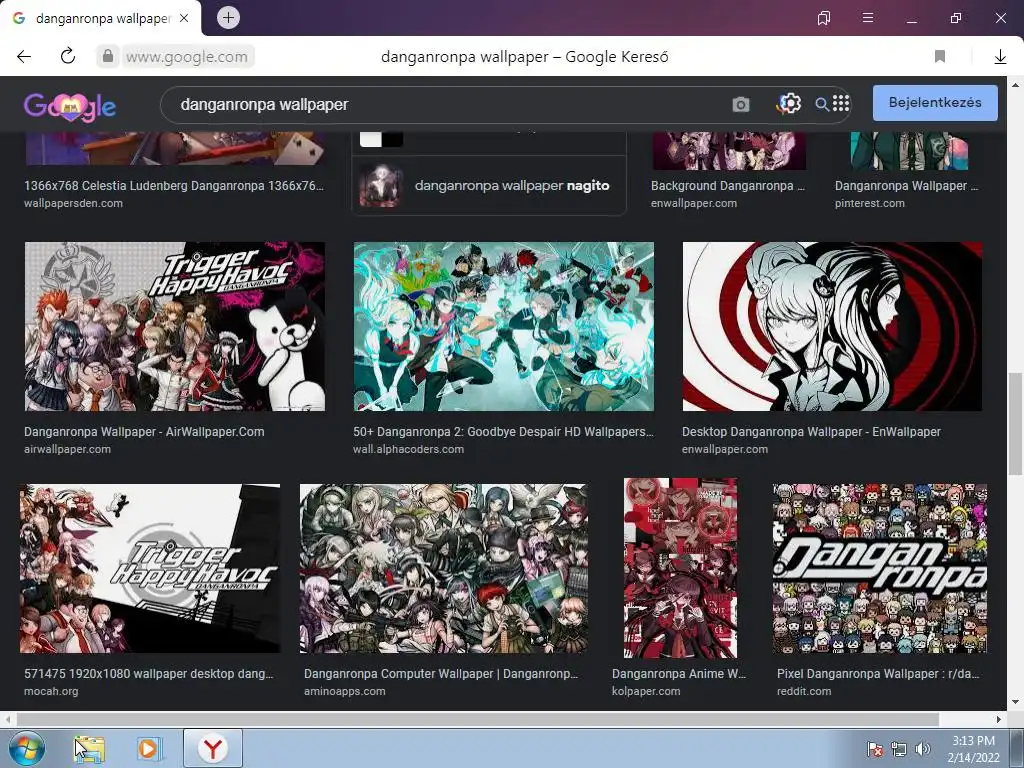Click reddit.com source text
Image resolution: width=1024 pixels, height=768 pixels.
tap(804, 691)
